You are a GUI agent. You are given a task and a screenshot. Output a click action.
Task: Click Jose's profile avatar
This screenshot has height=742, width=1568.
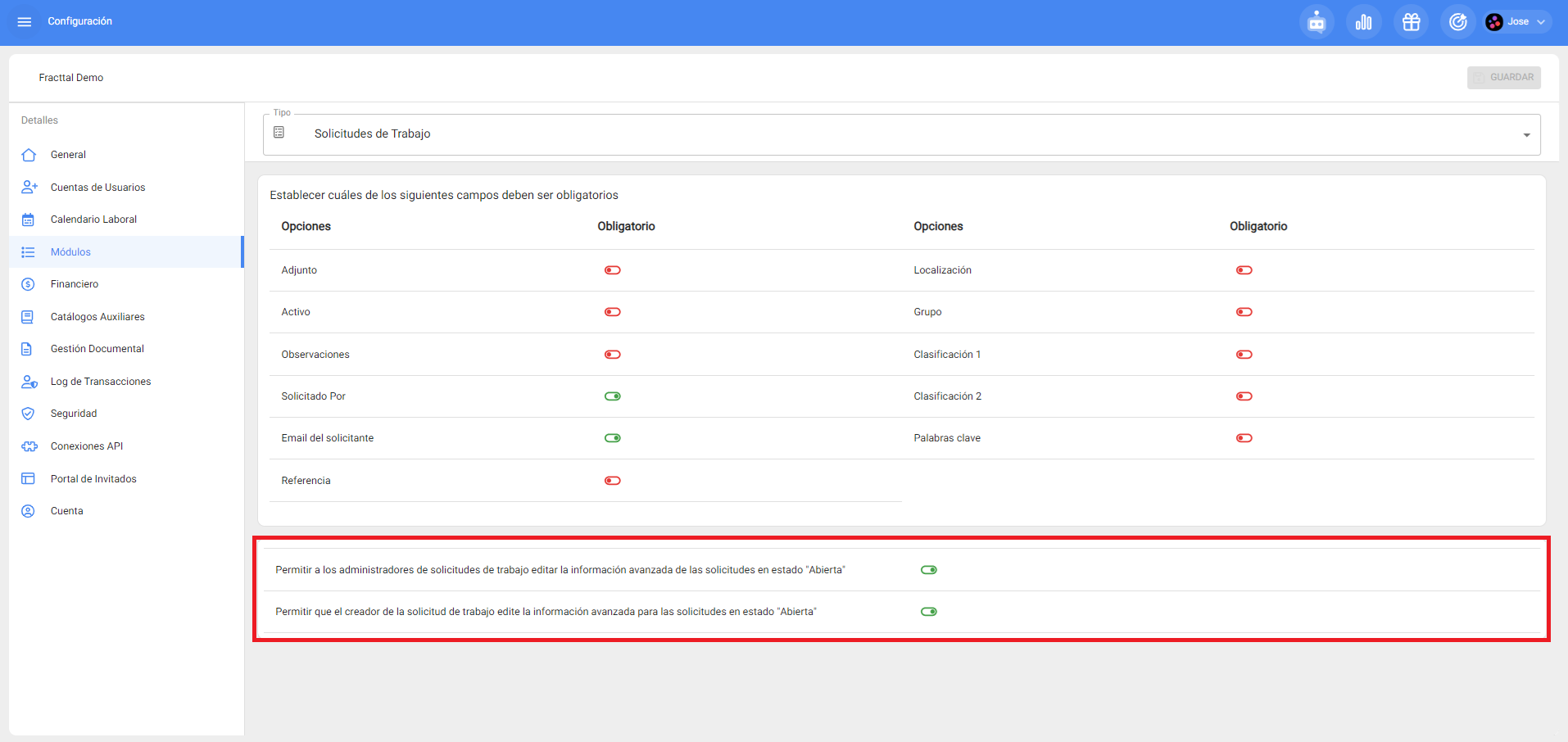pos(1494,22)
